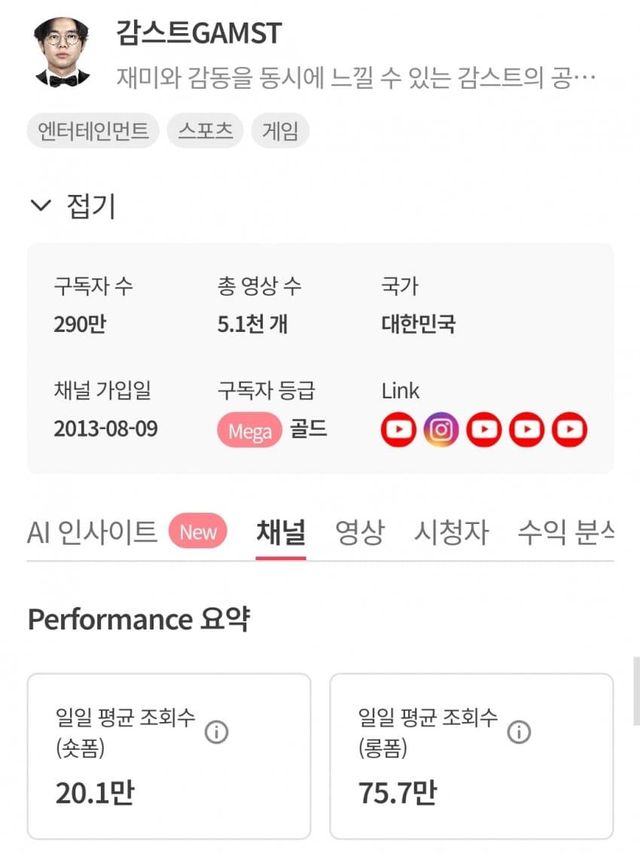This screenshot has width=640, height=853.
Task: Open the fourth link icon (YouTube)
Action: coord(527,429)
